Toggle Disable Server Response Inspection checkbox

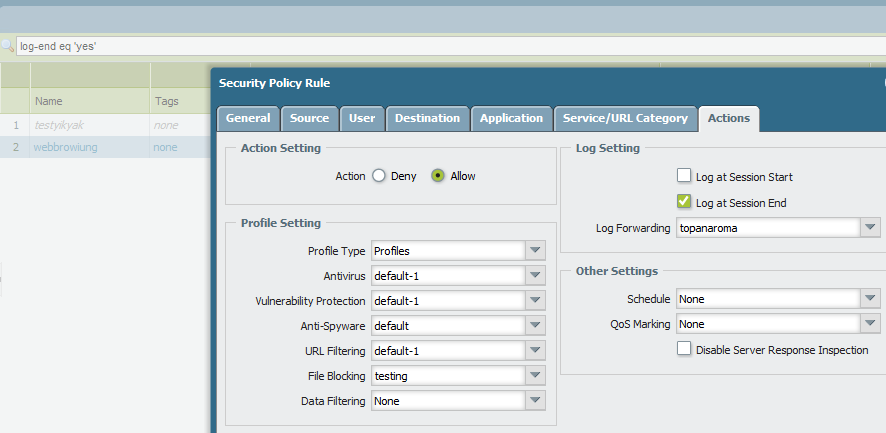point(684,350)
